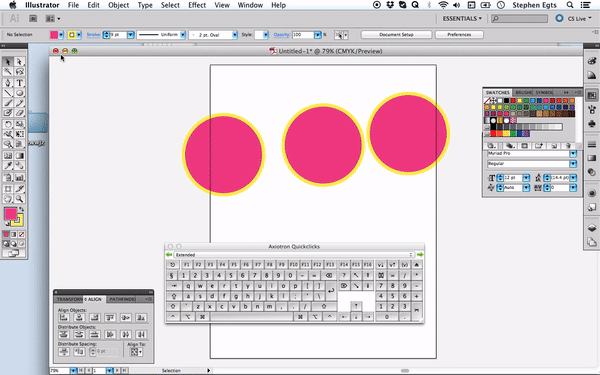Open the Window menu
This screenshot has height=375, width=600.
250,5
